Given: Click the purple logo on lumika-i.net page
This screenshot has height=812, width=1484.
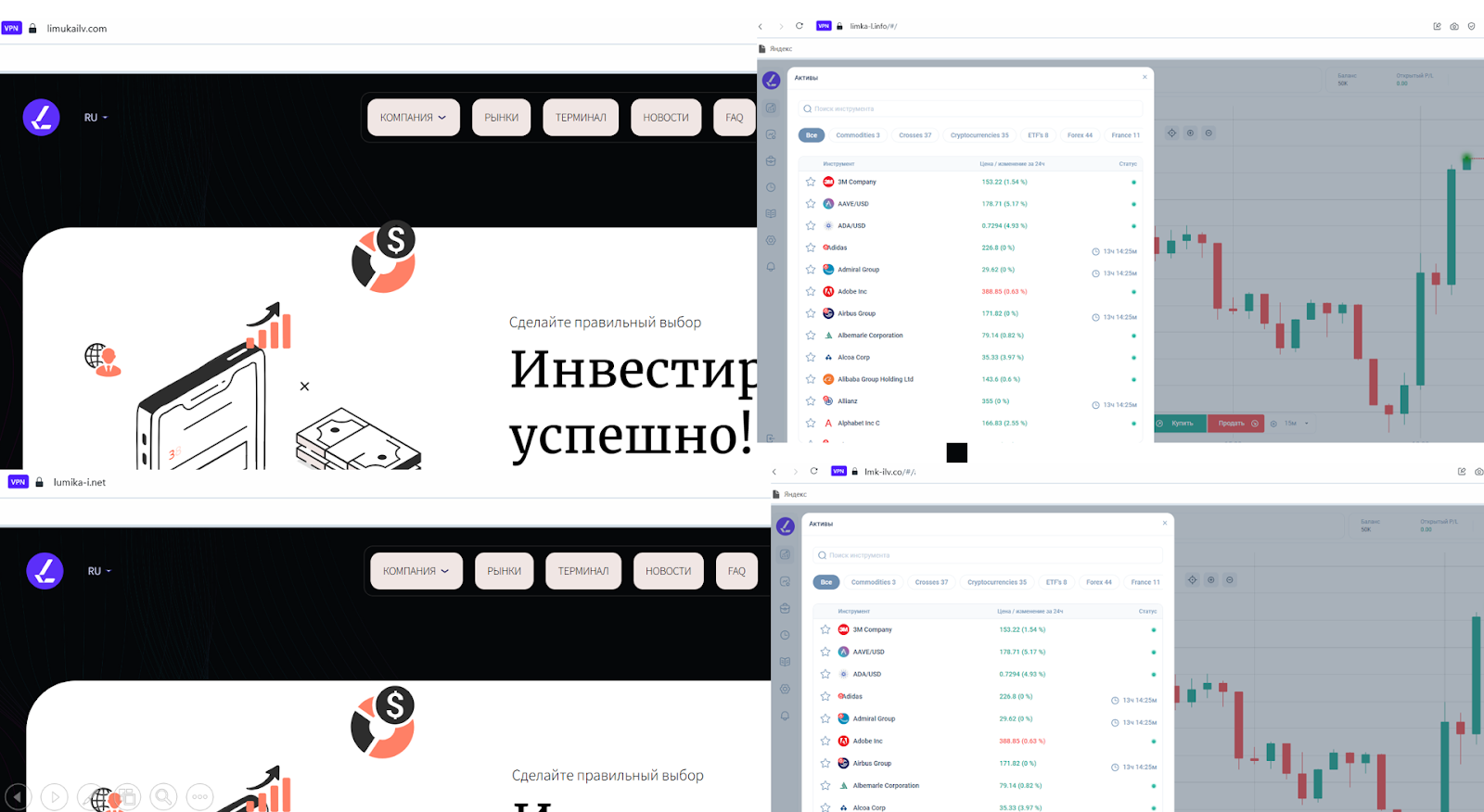Looking at the screenshot, I should [45, 571].
